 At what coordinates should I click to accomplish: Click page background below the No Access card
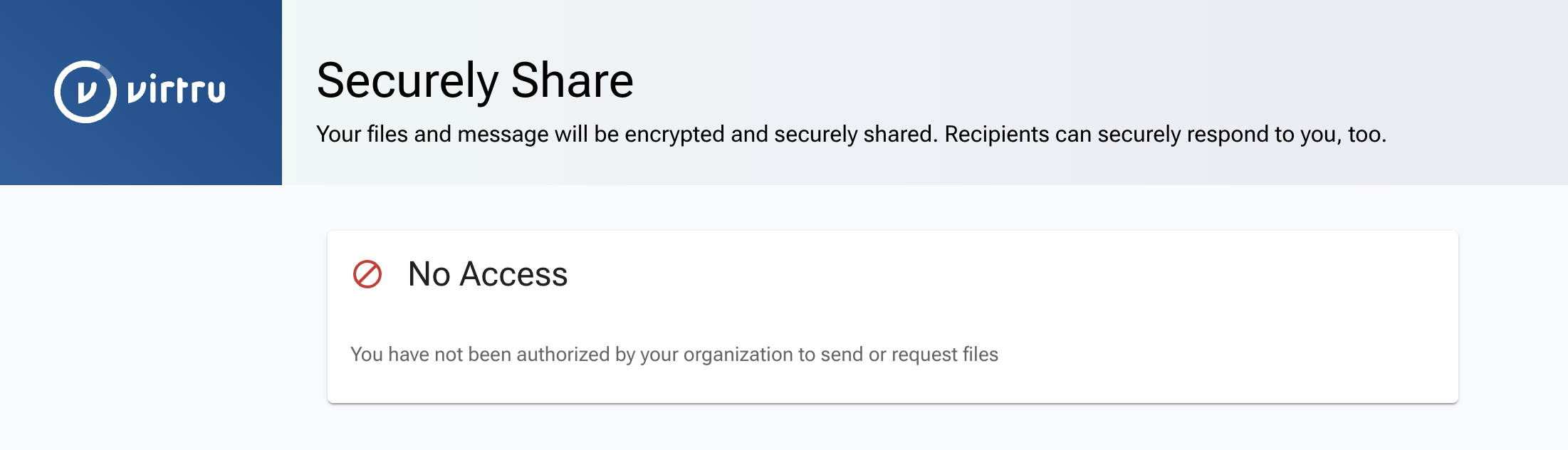pos(890,429)
